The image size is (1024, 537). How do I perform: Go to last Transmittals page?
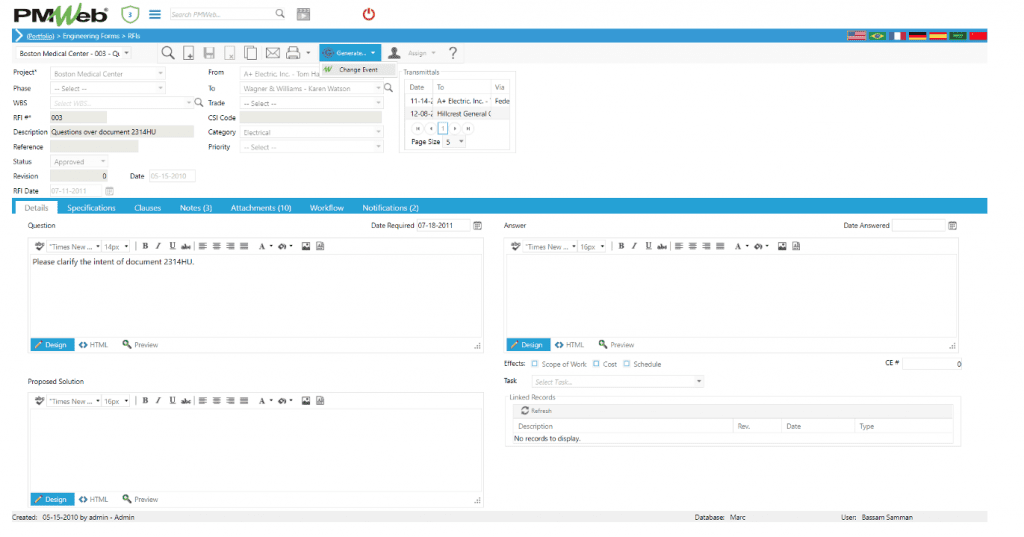[x=468, y=128]
